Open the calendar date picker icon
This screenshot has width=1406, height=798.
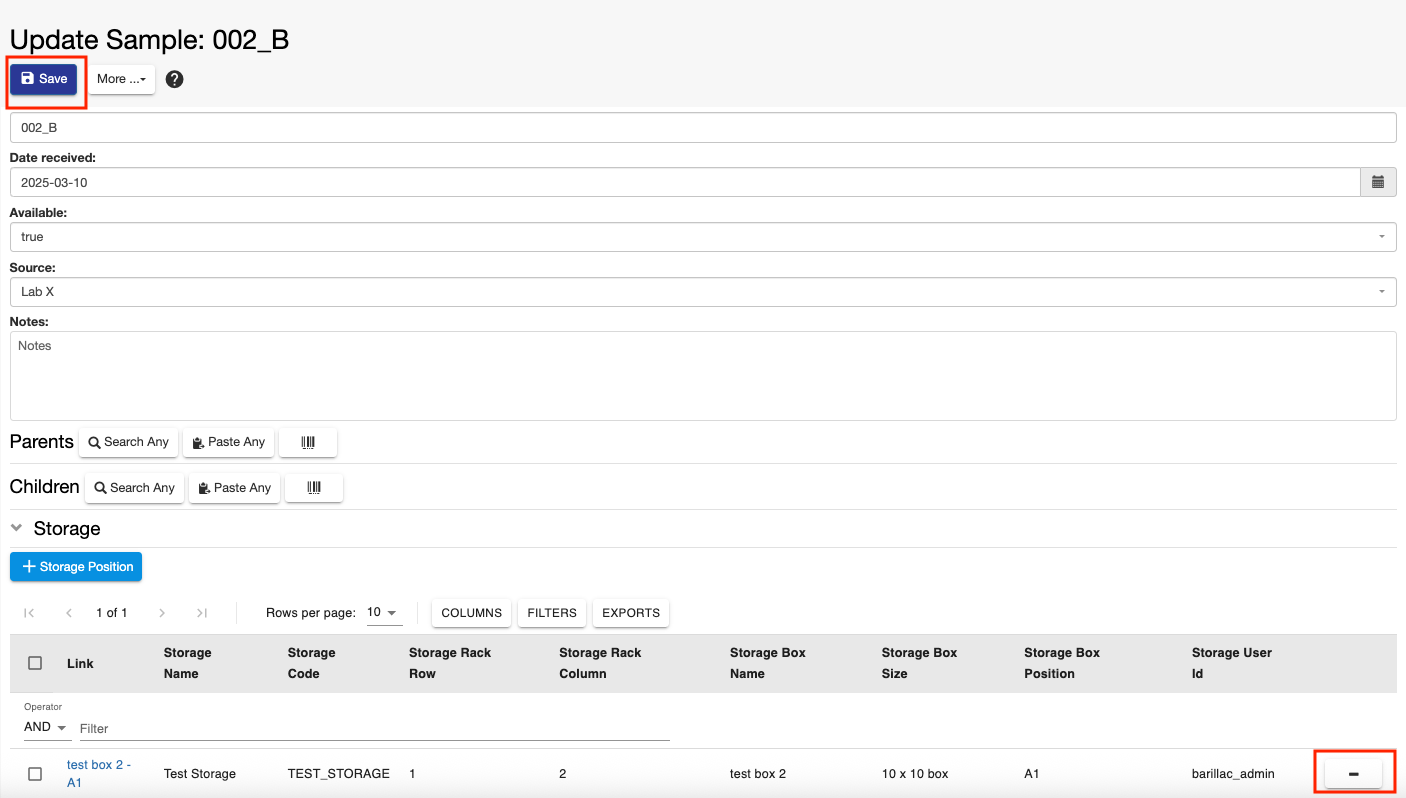(x=1378, y=182)
